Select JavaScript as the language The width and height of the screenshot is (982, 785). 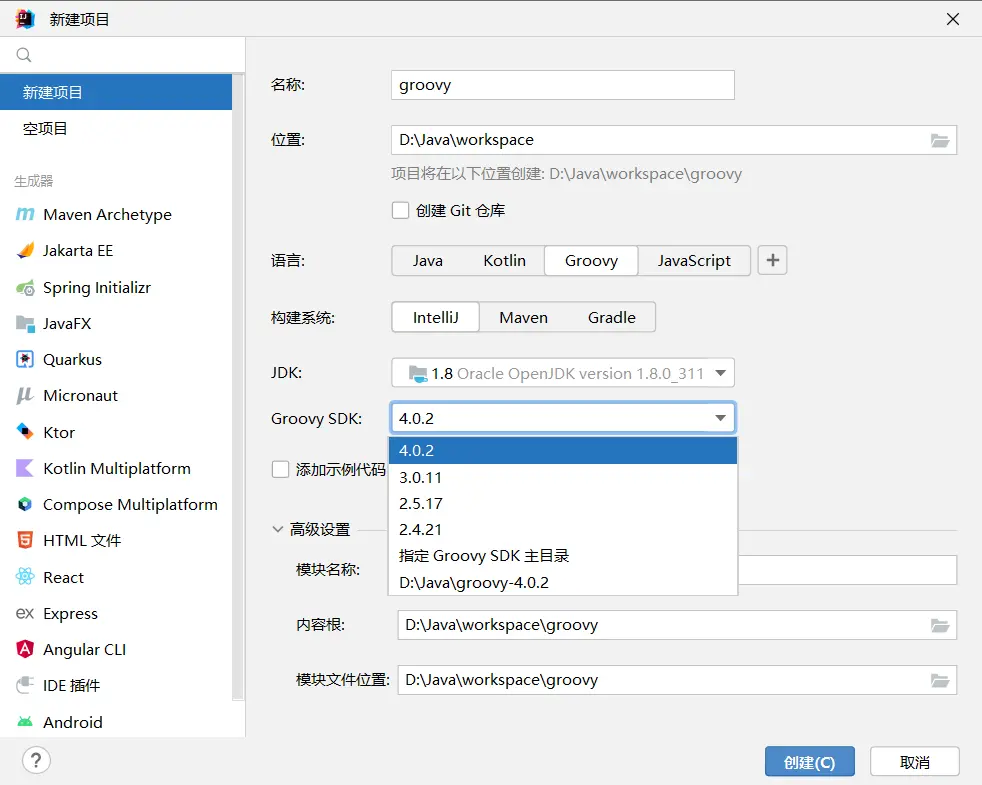pyautogui.click(x=694, y=261)
